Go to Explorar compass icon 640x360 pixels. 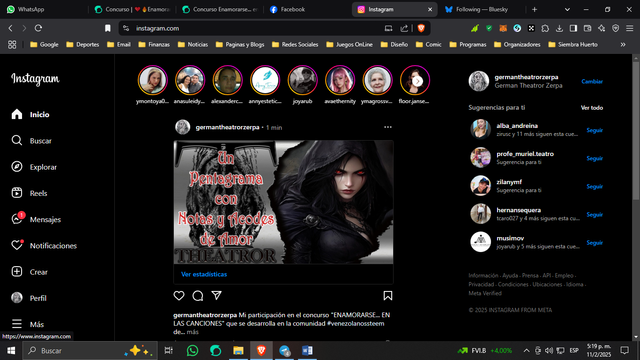(x=17, y=167)
